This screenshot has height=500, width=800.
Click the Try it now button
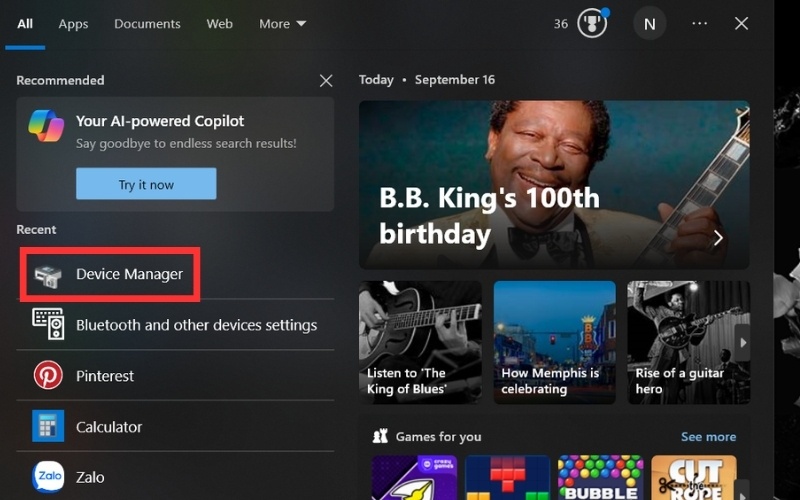click(x=146, y=184)
